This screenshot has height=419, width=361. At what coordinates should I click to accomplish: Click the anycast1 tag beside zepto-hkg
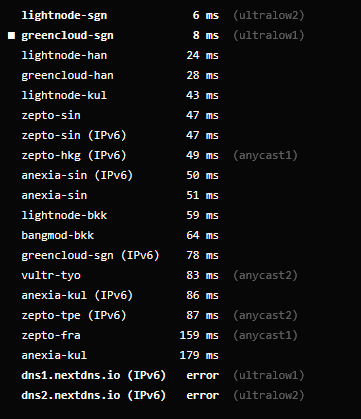[265, 155]
